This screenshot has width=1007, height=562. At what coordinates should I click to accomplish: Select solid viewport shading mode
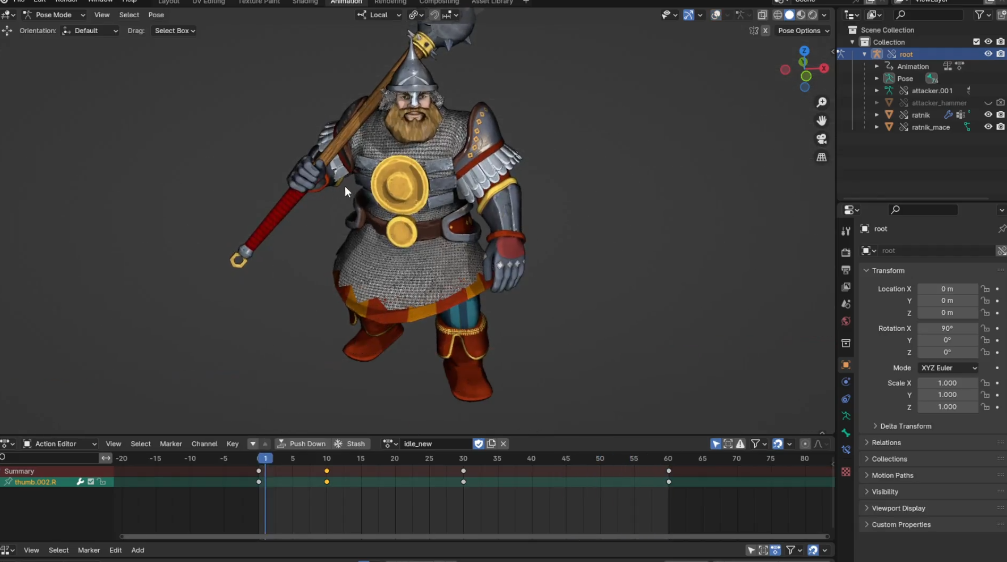click(788, 15)
